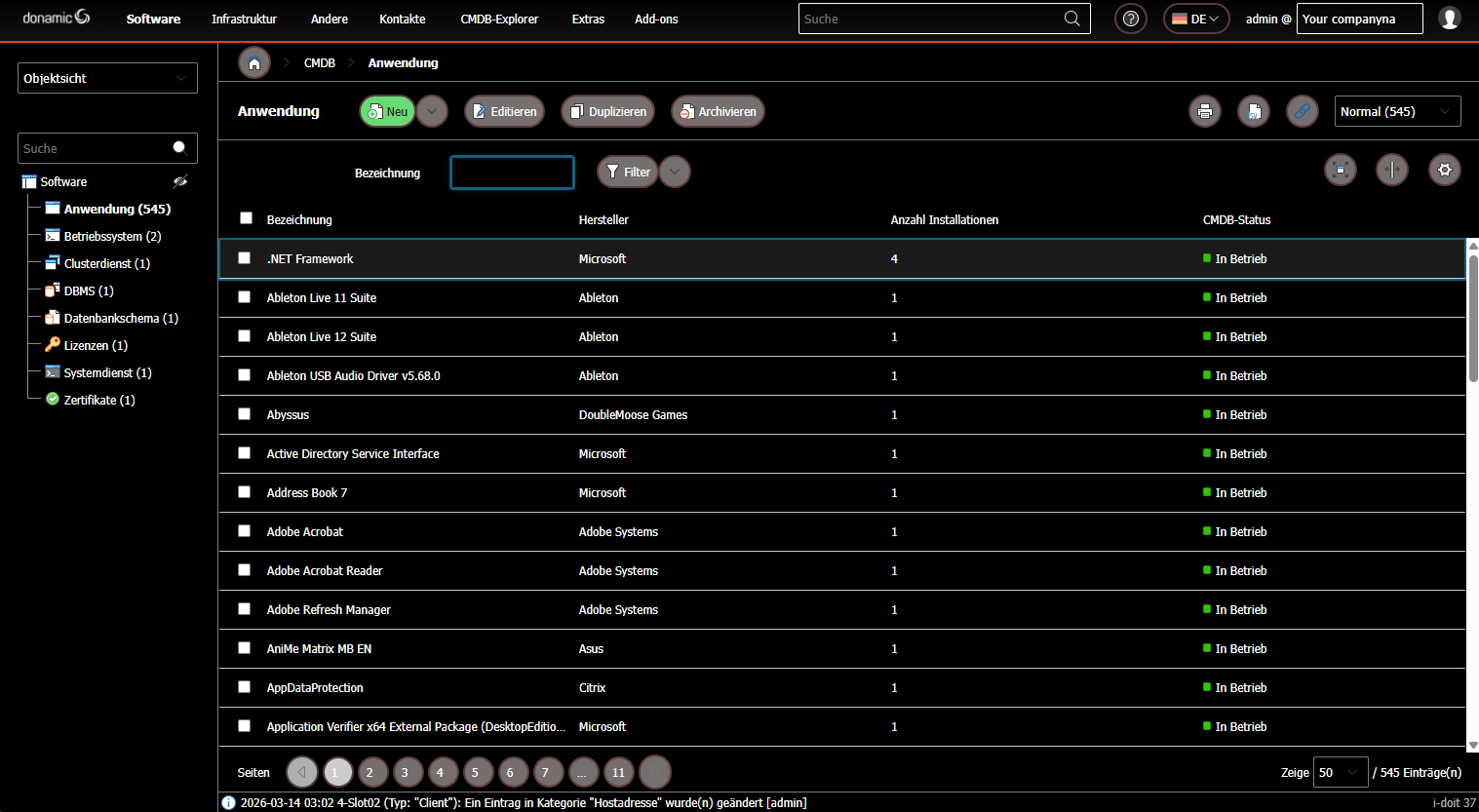Open the DE language selector dropdown
The height and width of the screenshot is (812, 1479).
click(1195, 19)
